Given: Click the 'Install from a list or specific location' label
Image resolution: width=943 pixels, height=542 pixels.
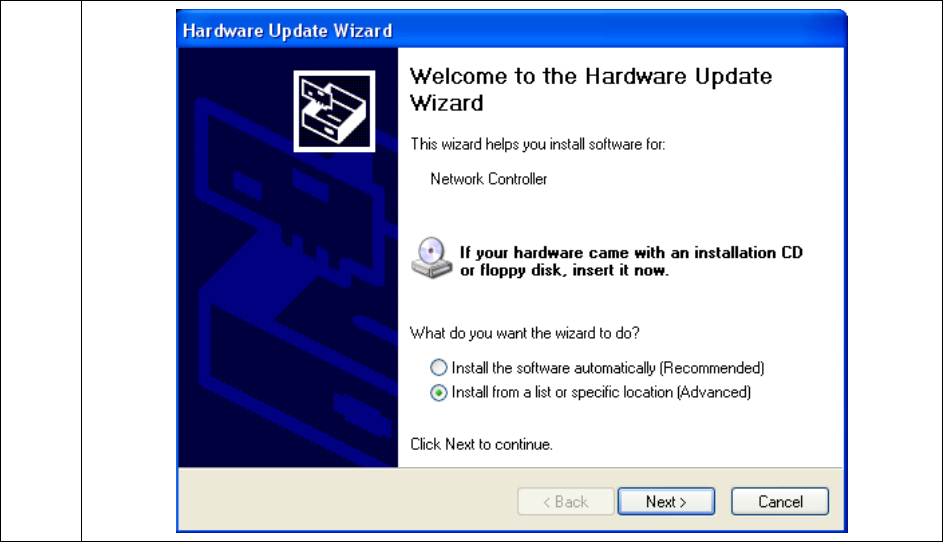Looking at the screenshot, I should 601,392.
